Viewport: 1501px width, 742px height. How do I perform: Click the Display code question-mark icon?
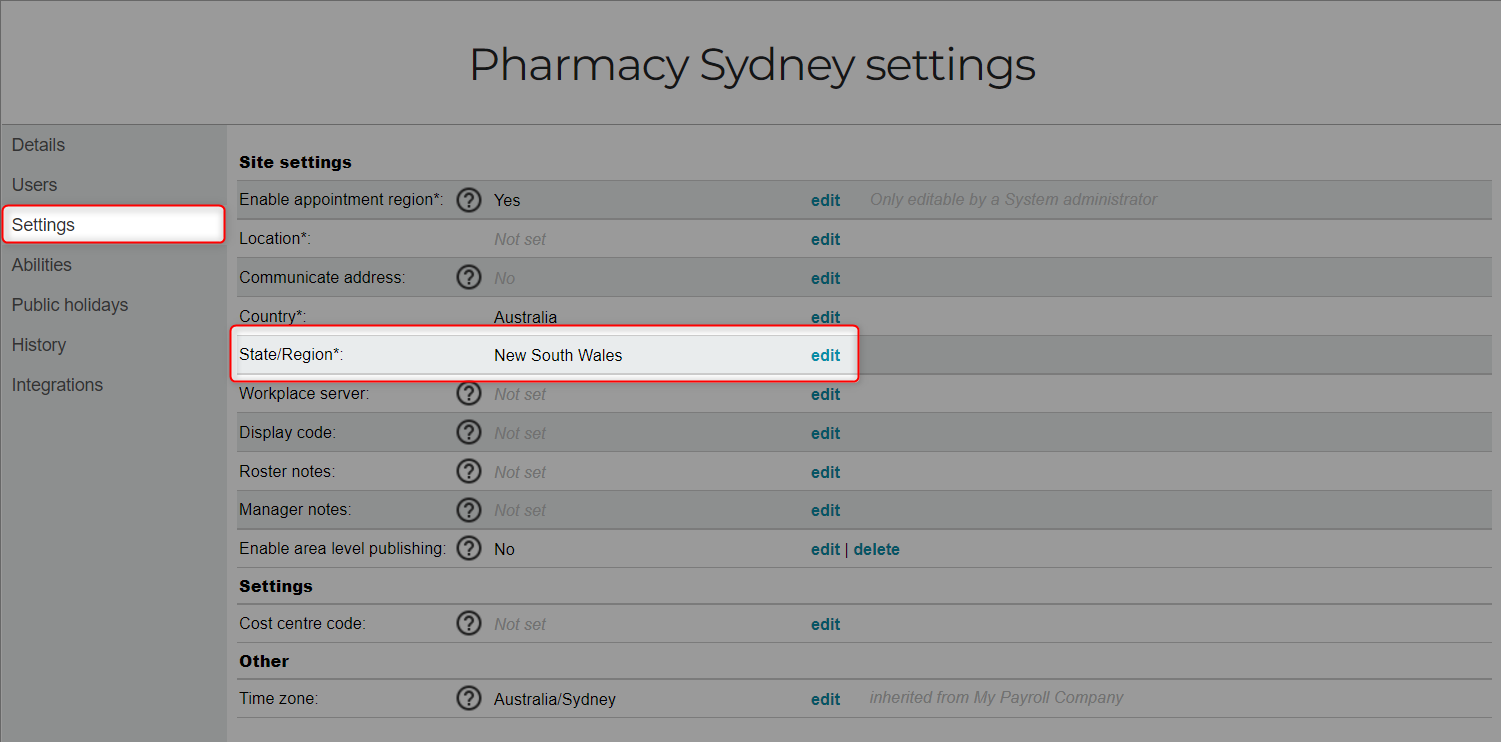[x=469, y=432]
